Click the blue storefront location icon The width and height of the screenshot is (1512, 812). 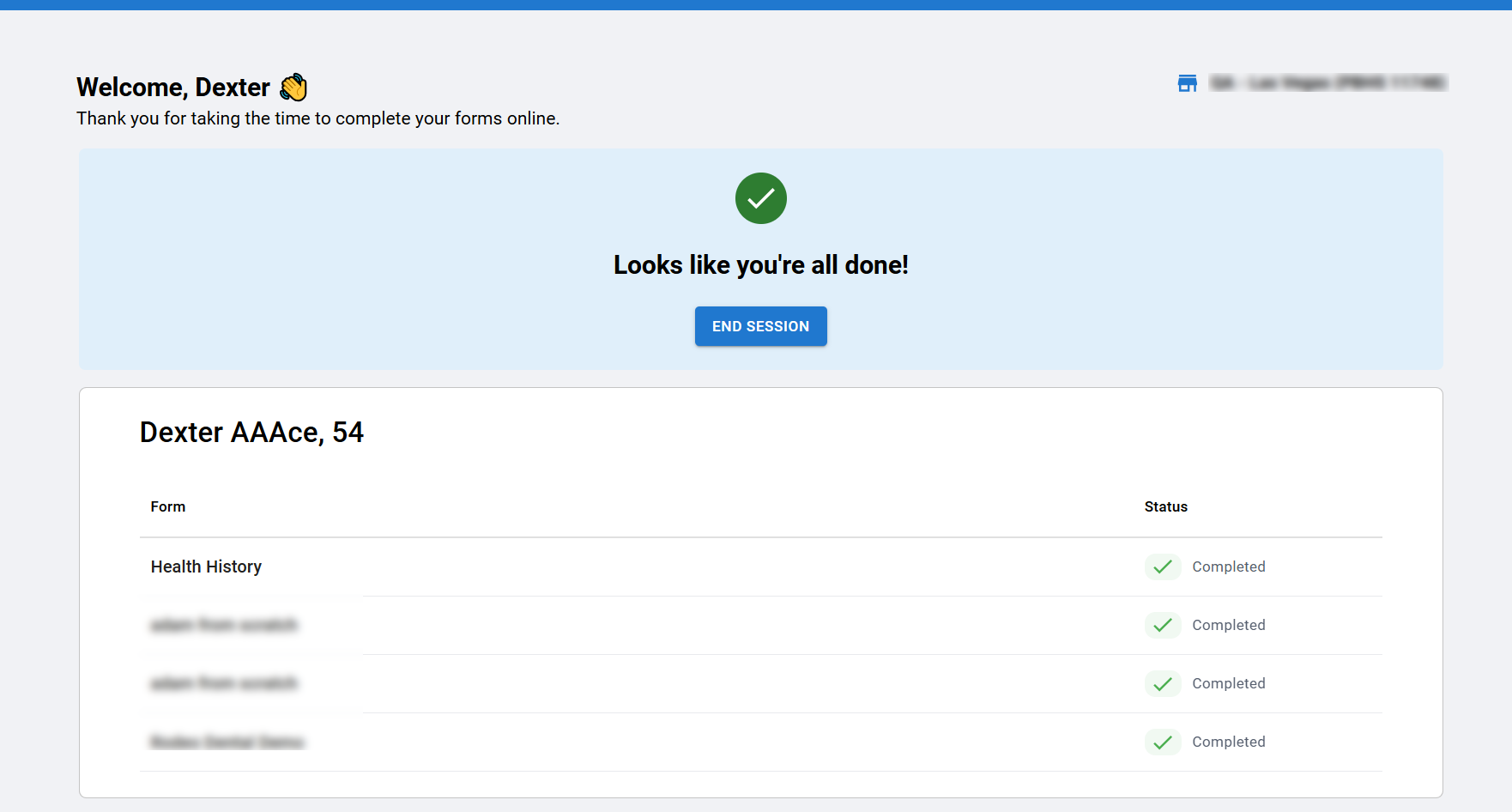(x=1187, y=83)
